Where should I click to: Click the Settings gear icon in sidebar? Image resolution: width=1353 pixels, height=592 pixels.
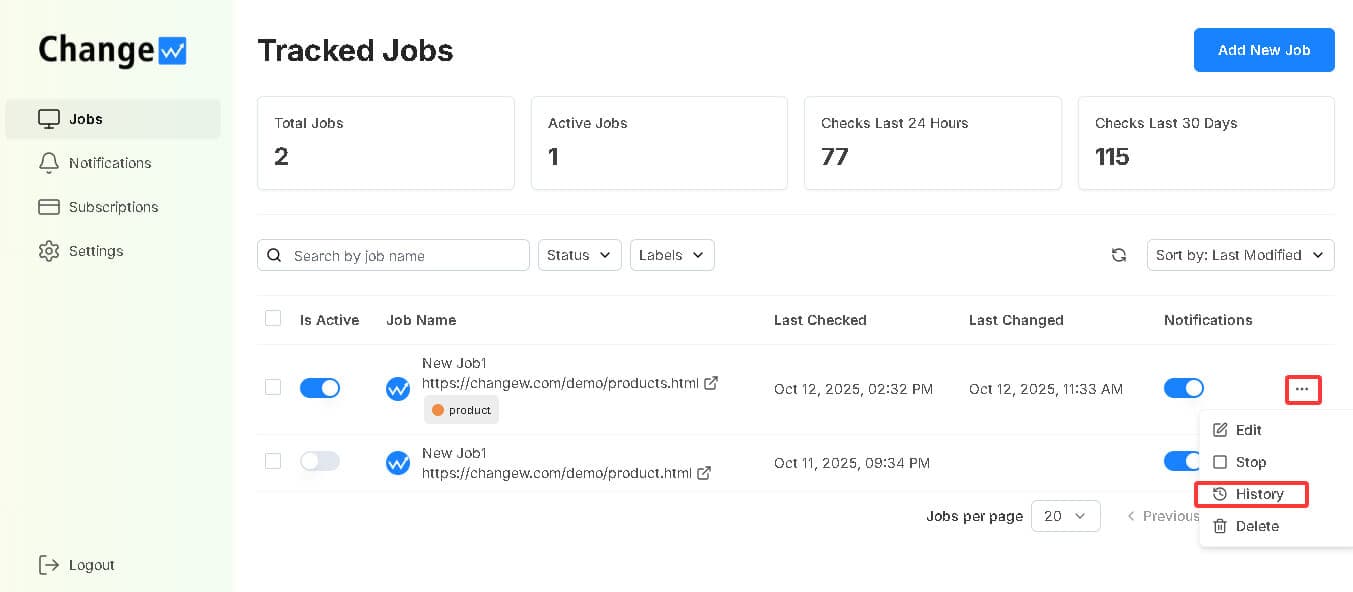click(x=48, y=251)
